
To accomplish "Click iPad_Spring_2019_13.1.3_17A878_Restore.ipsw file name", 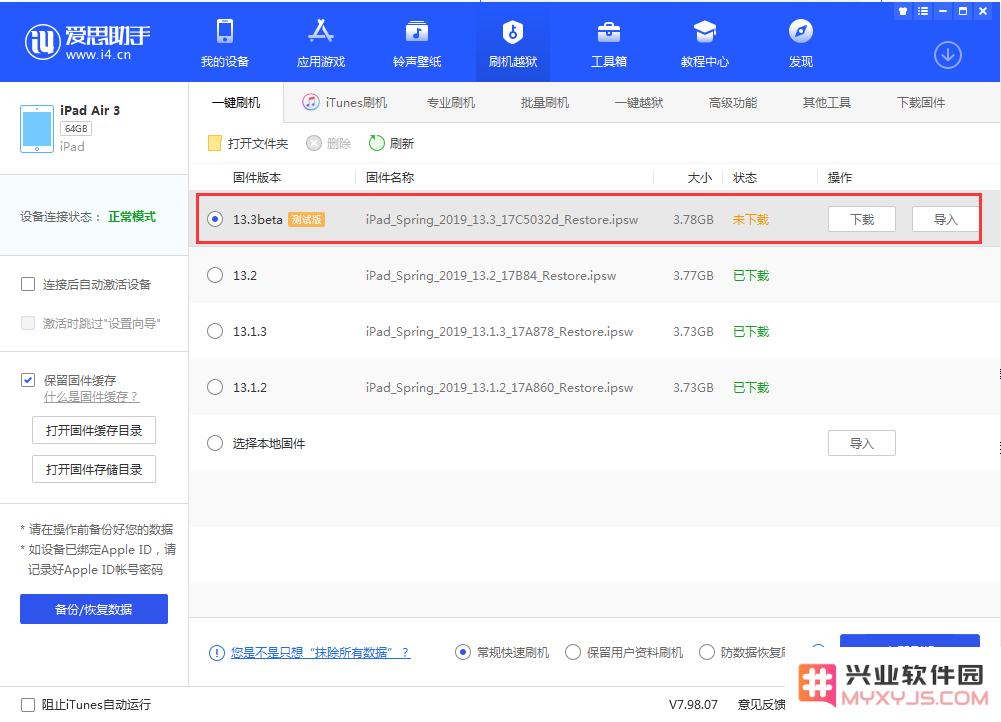I will tap(499, 332).
